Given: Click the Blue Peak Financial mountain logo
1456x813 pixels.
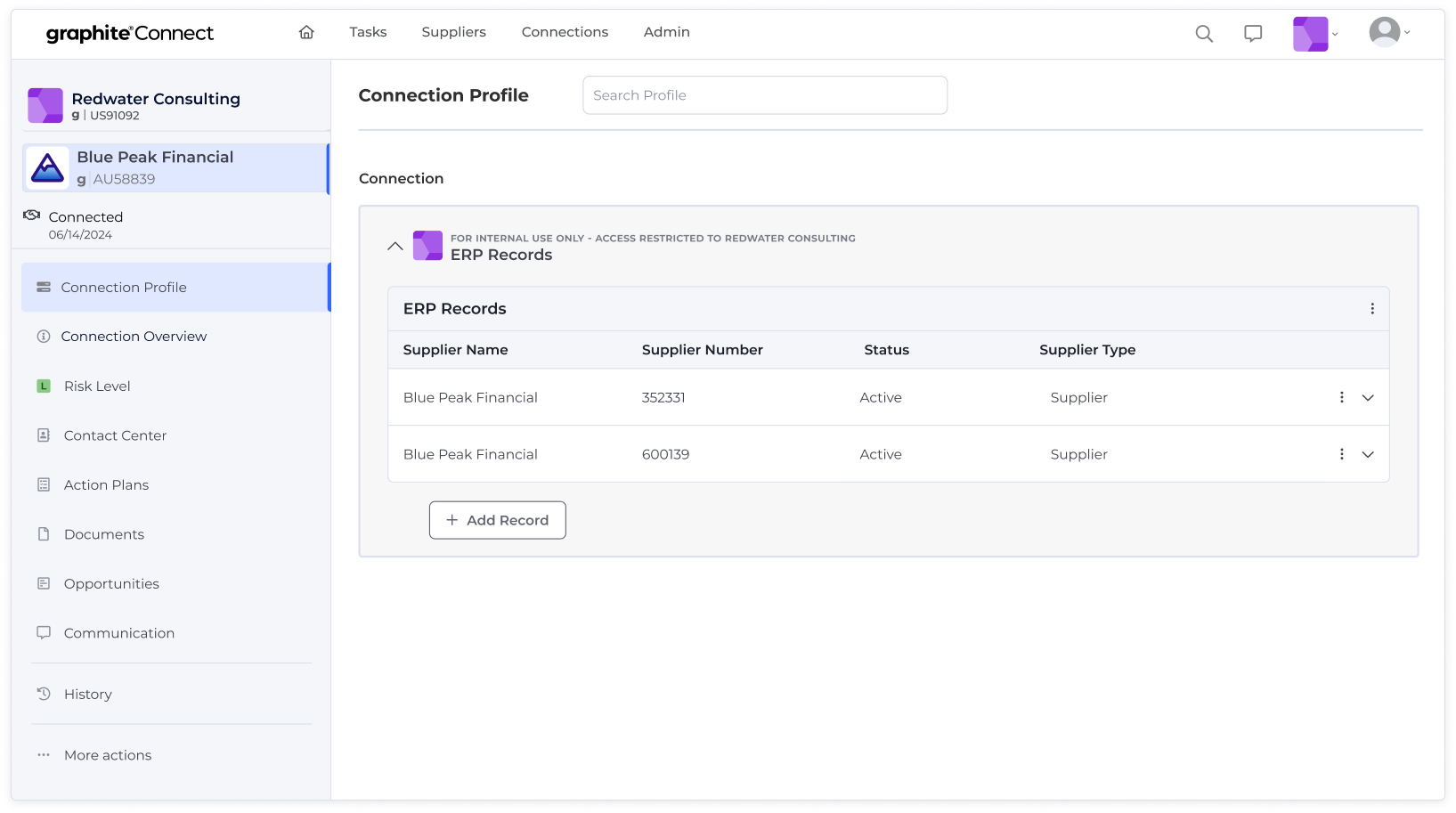Looking at the screenshot, I should [x=47, y=167].
